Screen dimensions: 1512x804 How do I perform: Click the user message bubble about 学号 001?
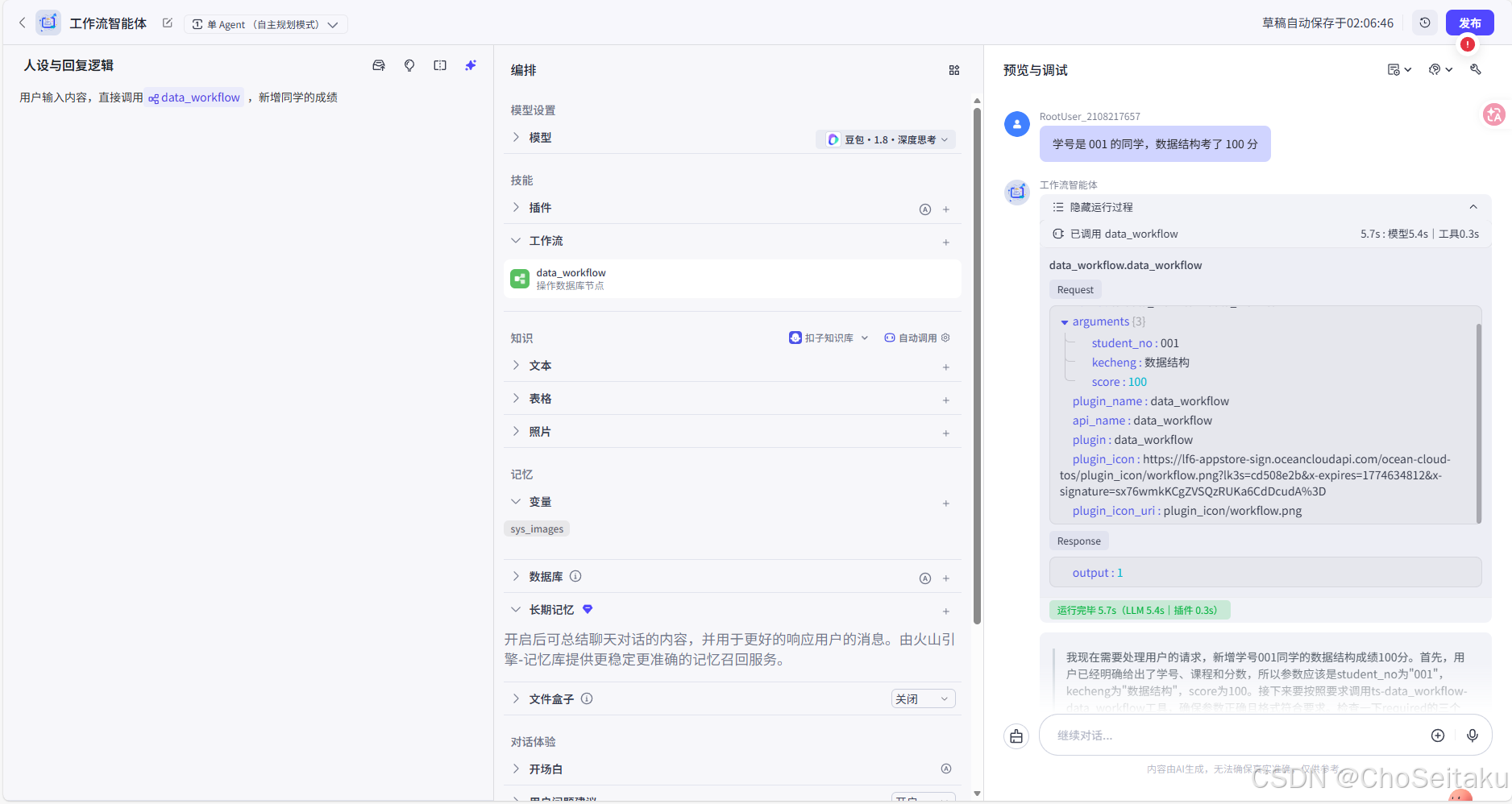[1155, 144]
